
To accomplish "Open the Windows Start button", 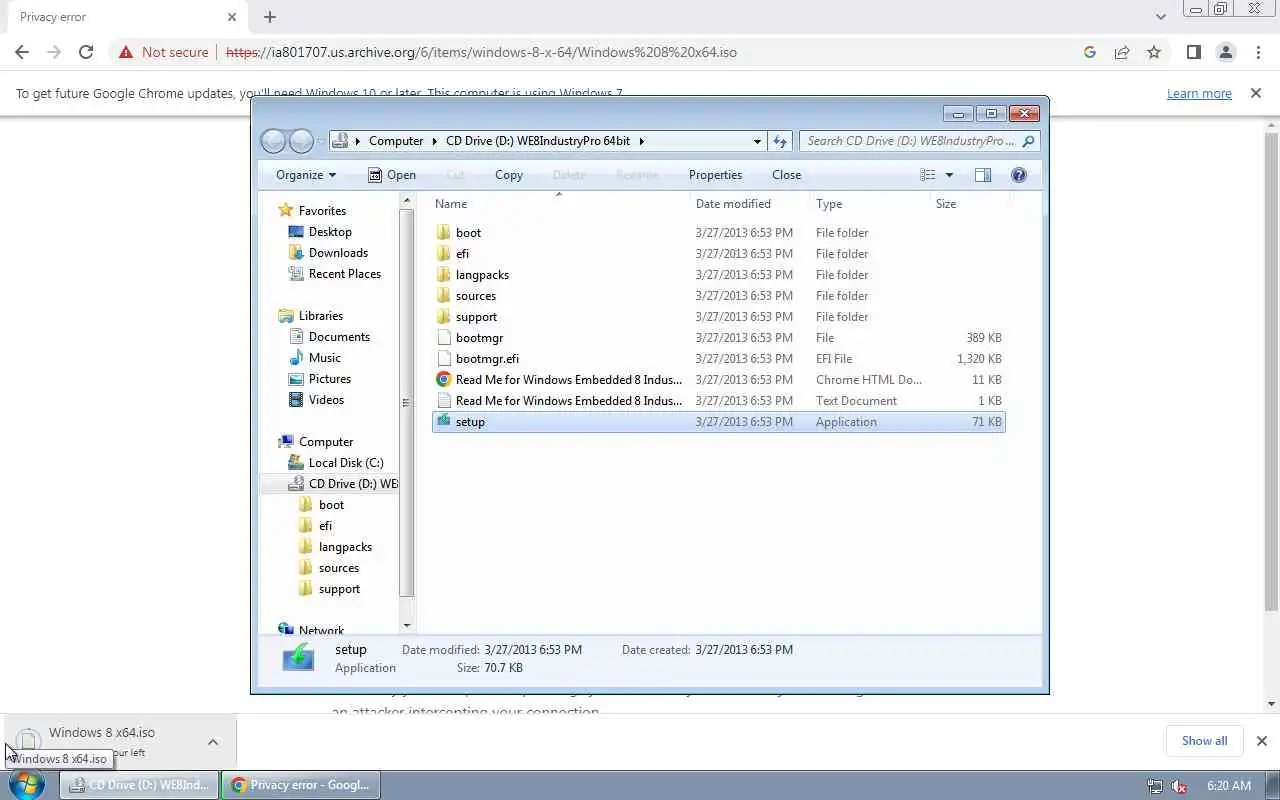I will [27, 785].
